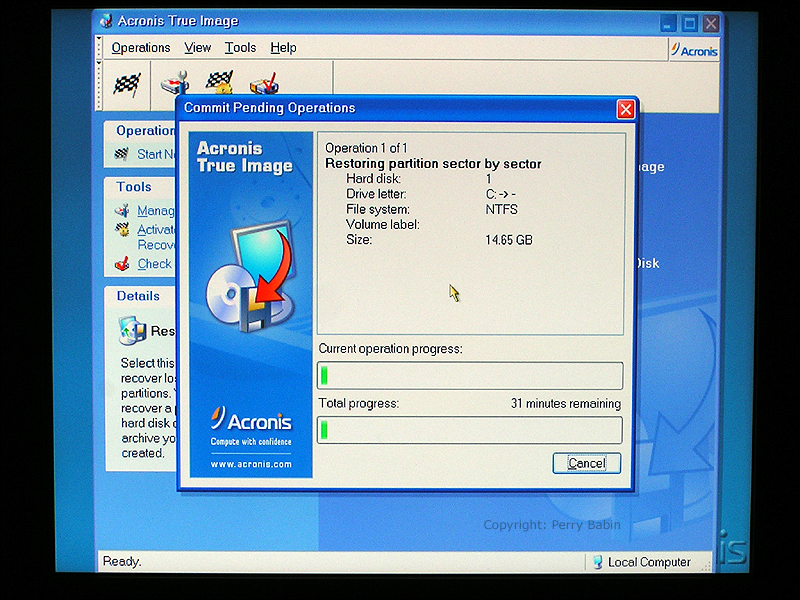Image resolution: width=800 pixels, height=600 pixels.
Task: Click the 'Current operation progress:' label
Action: pos(390,348)
